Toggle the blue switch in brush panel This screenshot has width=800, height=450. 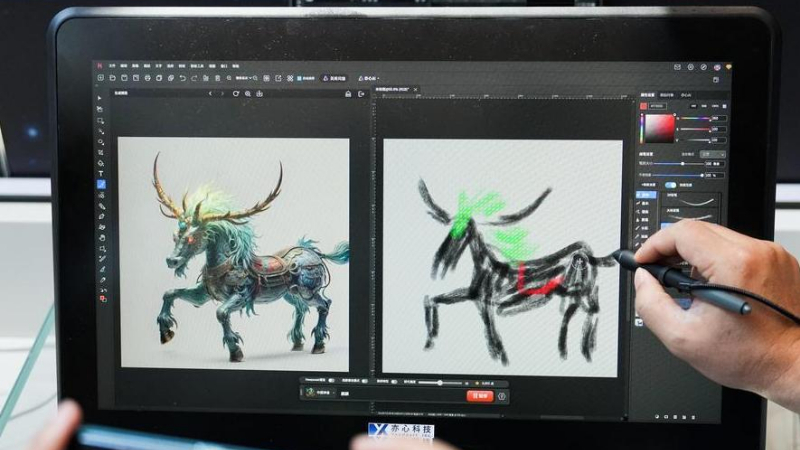click(x=670, y=185)
